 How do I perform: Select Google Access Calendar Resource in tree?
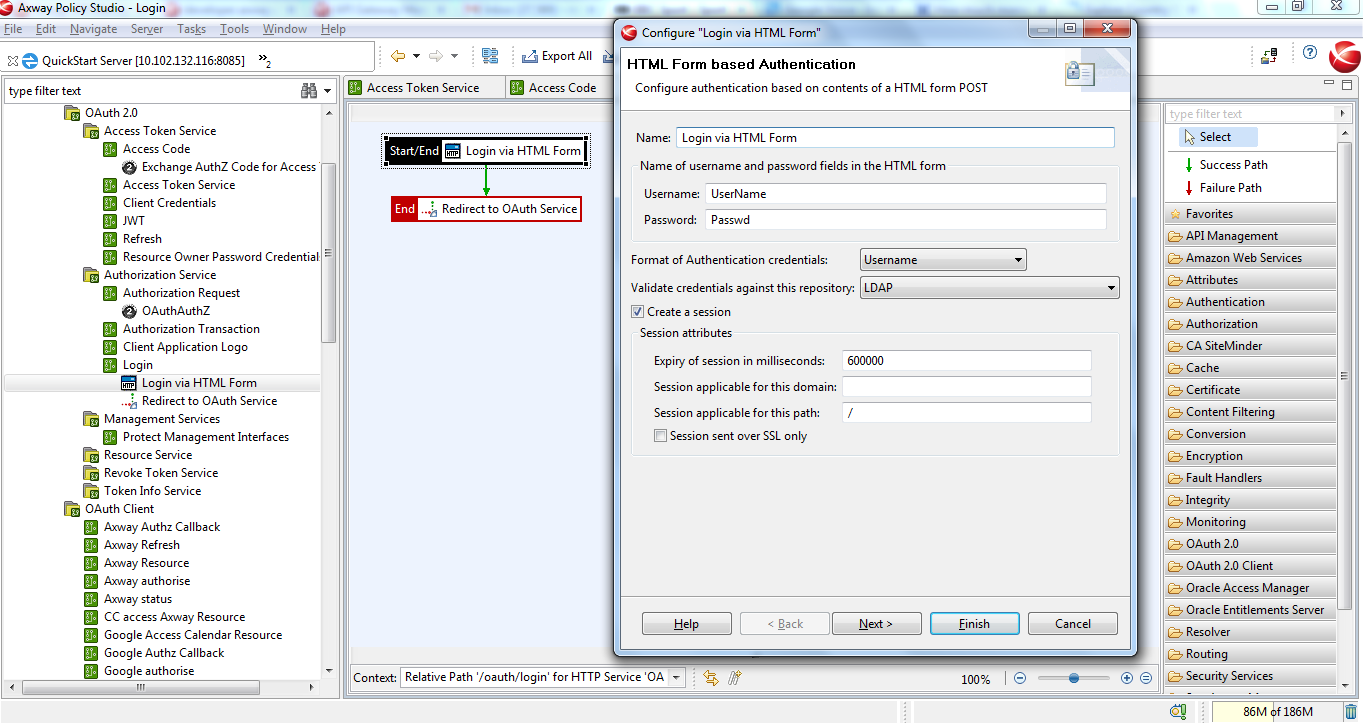coord(193,635)
